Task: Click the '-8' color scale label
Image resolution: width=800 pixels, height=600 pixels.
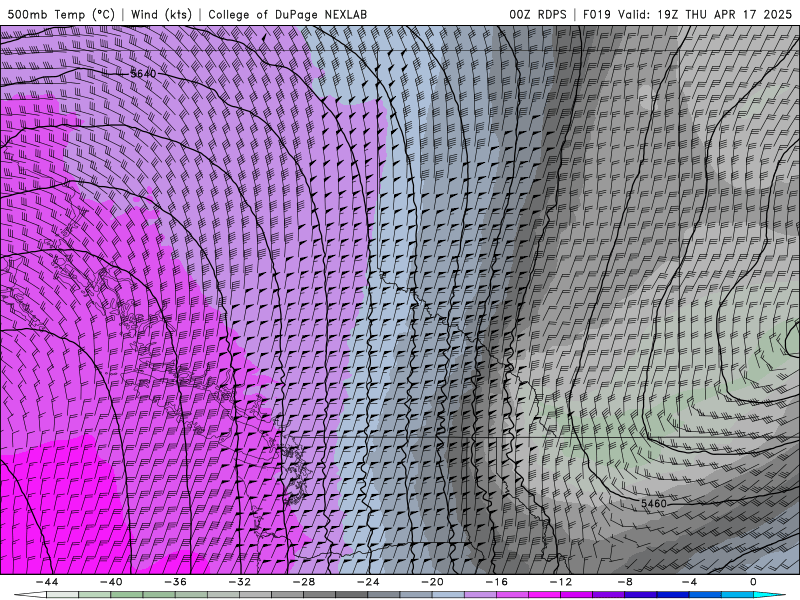Action: (x=625, y=582)
